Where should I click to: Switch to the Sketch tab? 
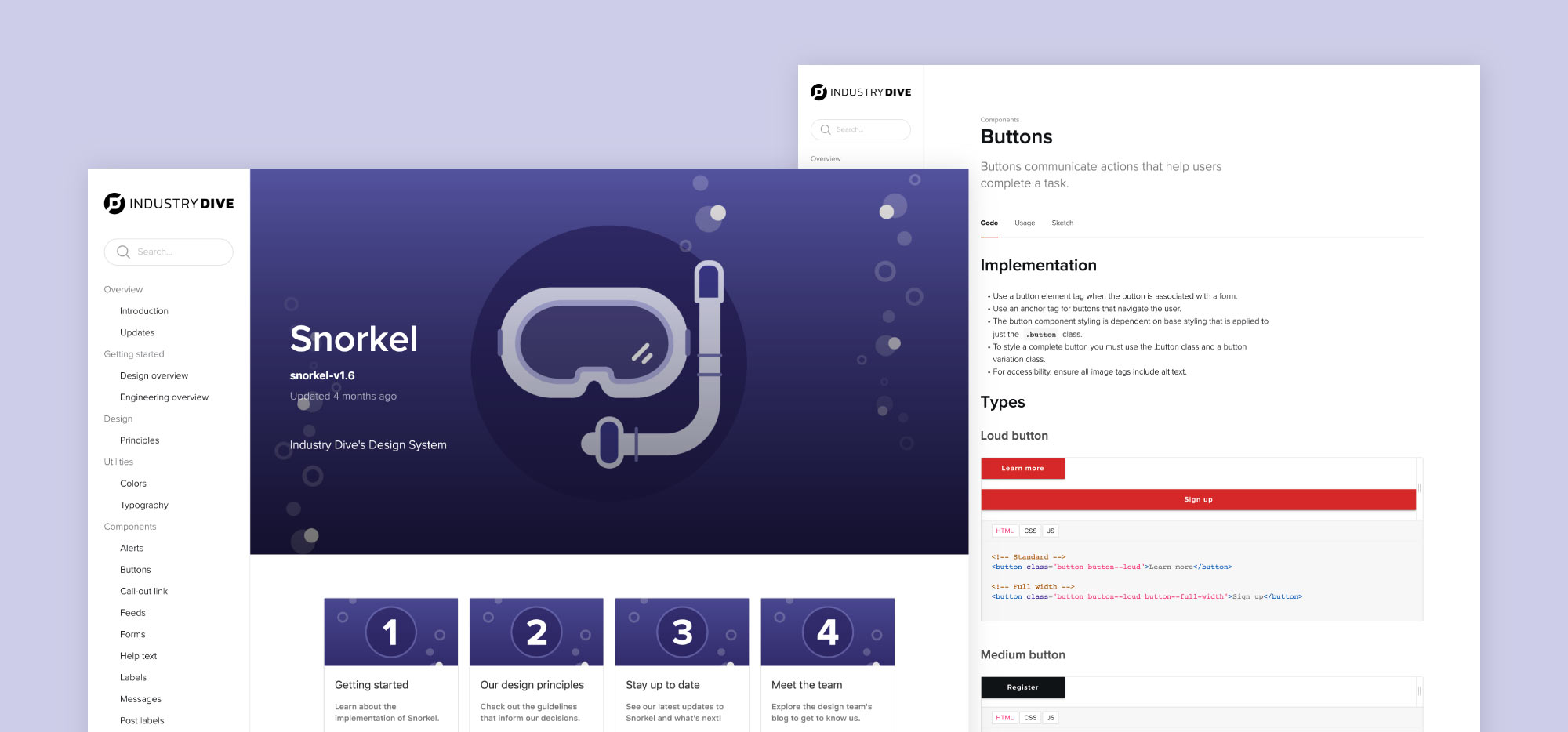pos(1063,223)
